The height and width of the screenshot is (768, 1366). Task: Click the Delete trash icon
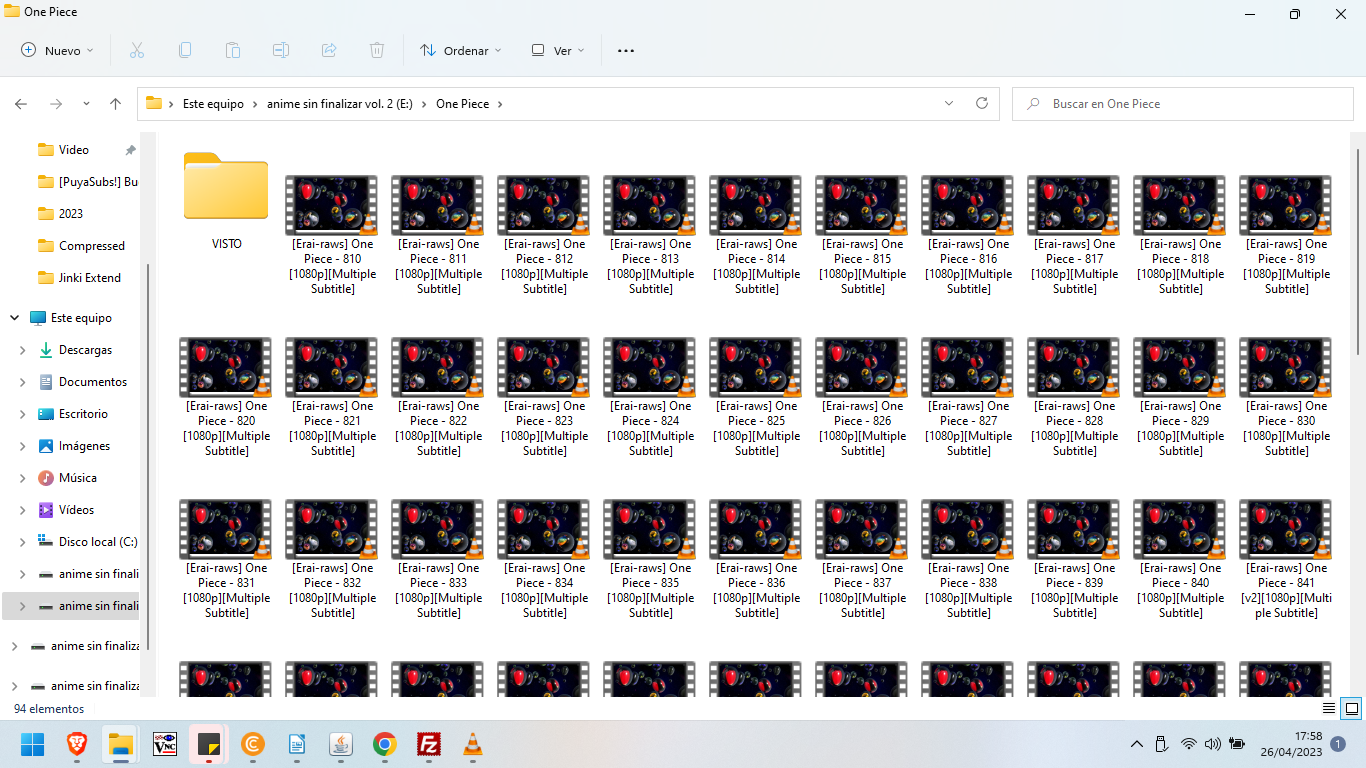click(377, 50)
